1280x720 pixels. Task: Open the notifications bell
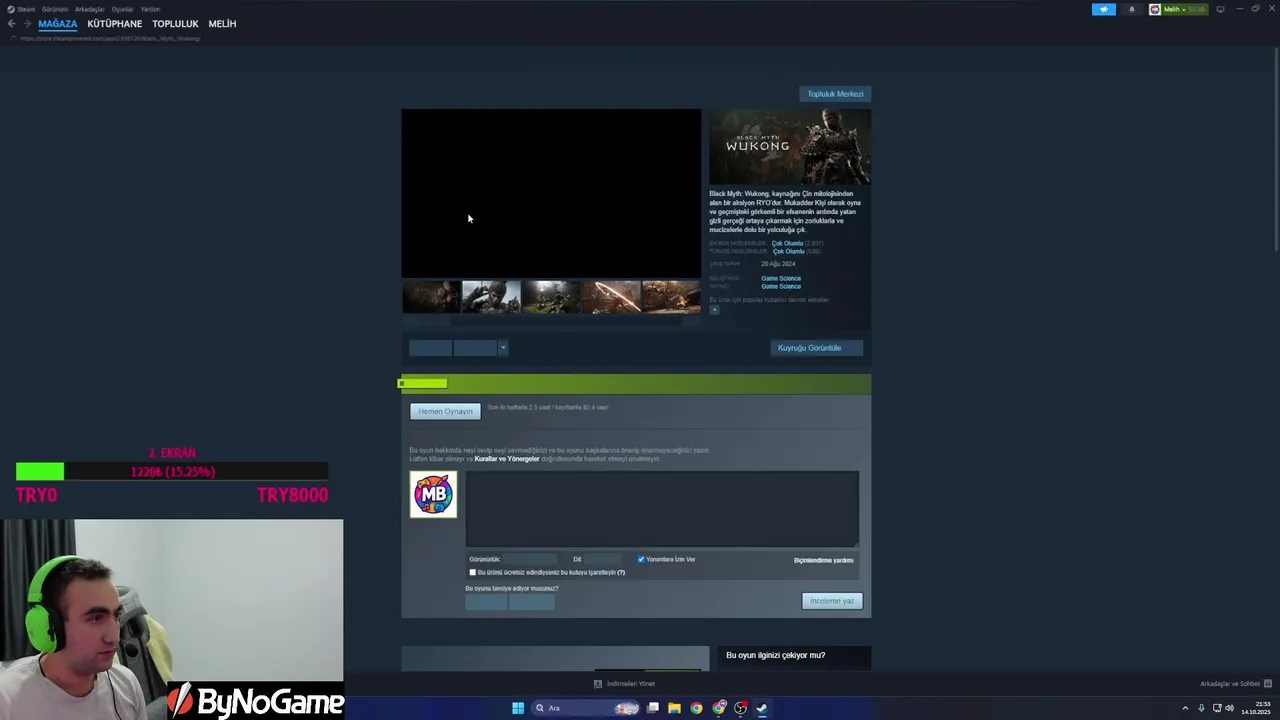pos(1132,9)
